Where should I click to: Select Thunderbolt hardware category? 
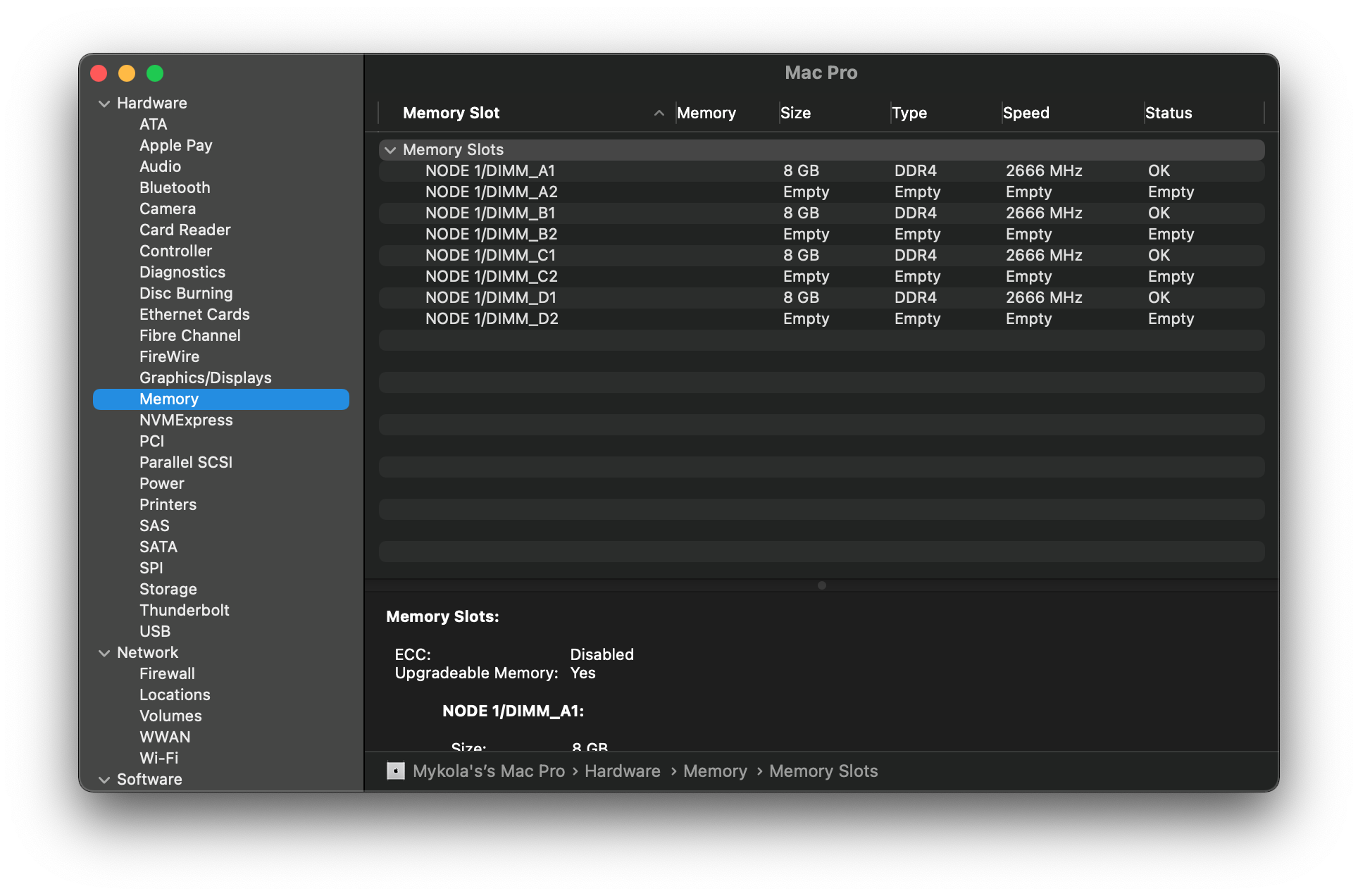click(x=184, y=610)
